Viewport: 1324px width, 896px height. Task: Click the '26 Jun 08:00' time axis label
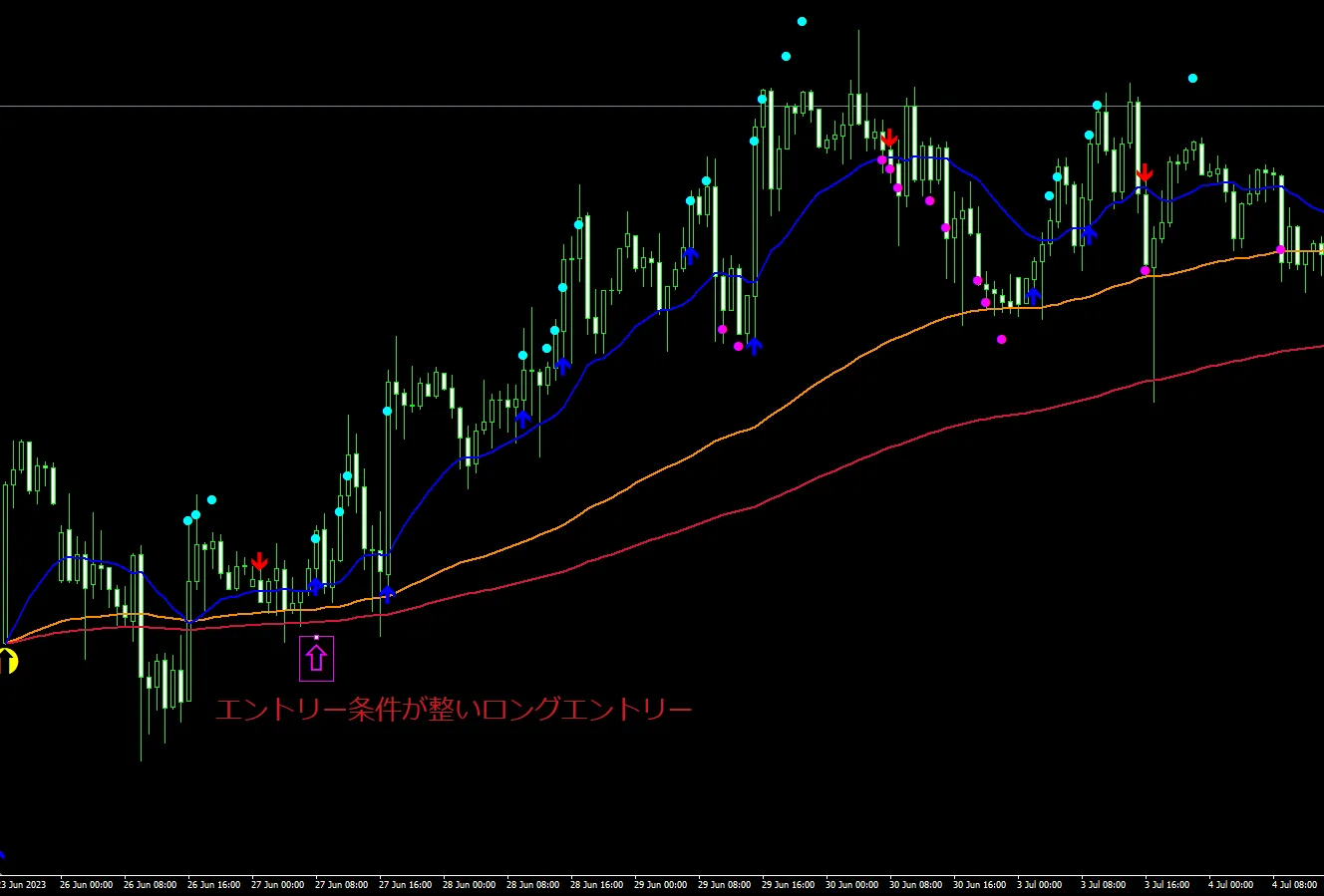click(150, 884)
